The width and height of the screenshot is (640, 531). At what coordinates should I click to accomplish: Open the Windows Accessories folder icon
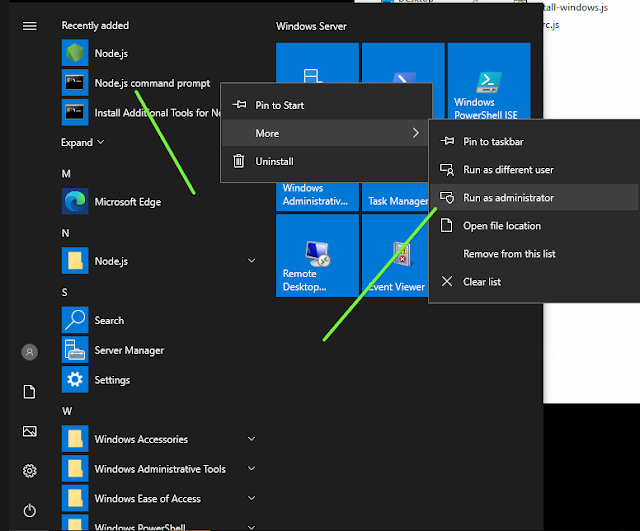tap(75, 439)
